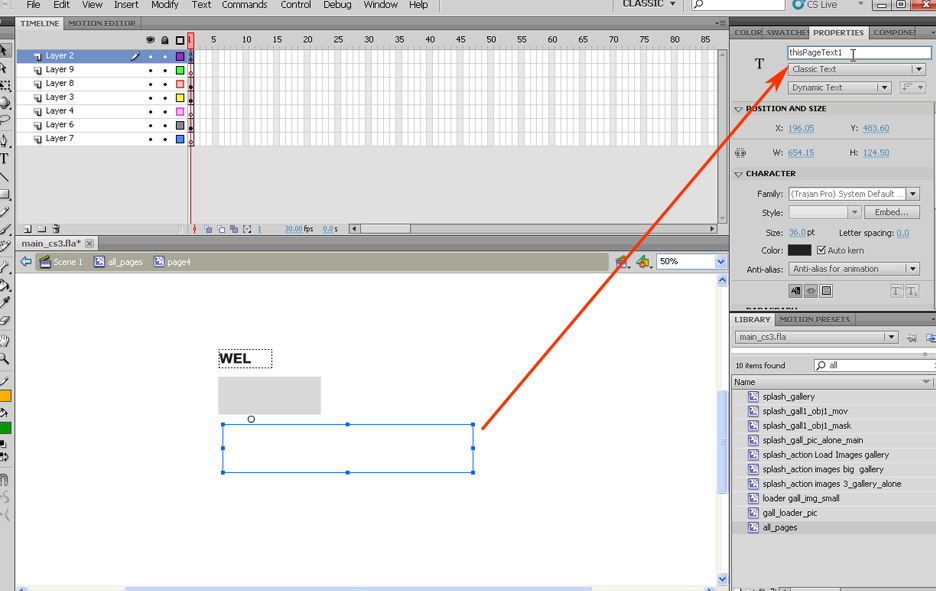Screen dimensions: 936x591
Task: Select the Eraser tool
Action: (5, 320)
